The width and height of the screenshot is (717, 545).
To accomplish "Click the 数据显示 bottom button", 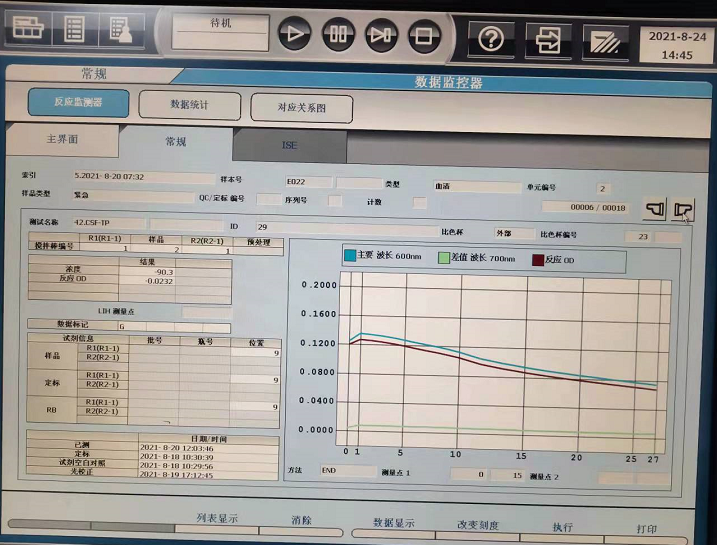I will tap(393, 527).
